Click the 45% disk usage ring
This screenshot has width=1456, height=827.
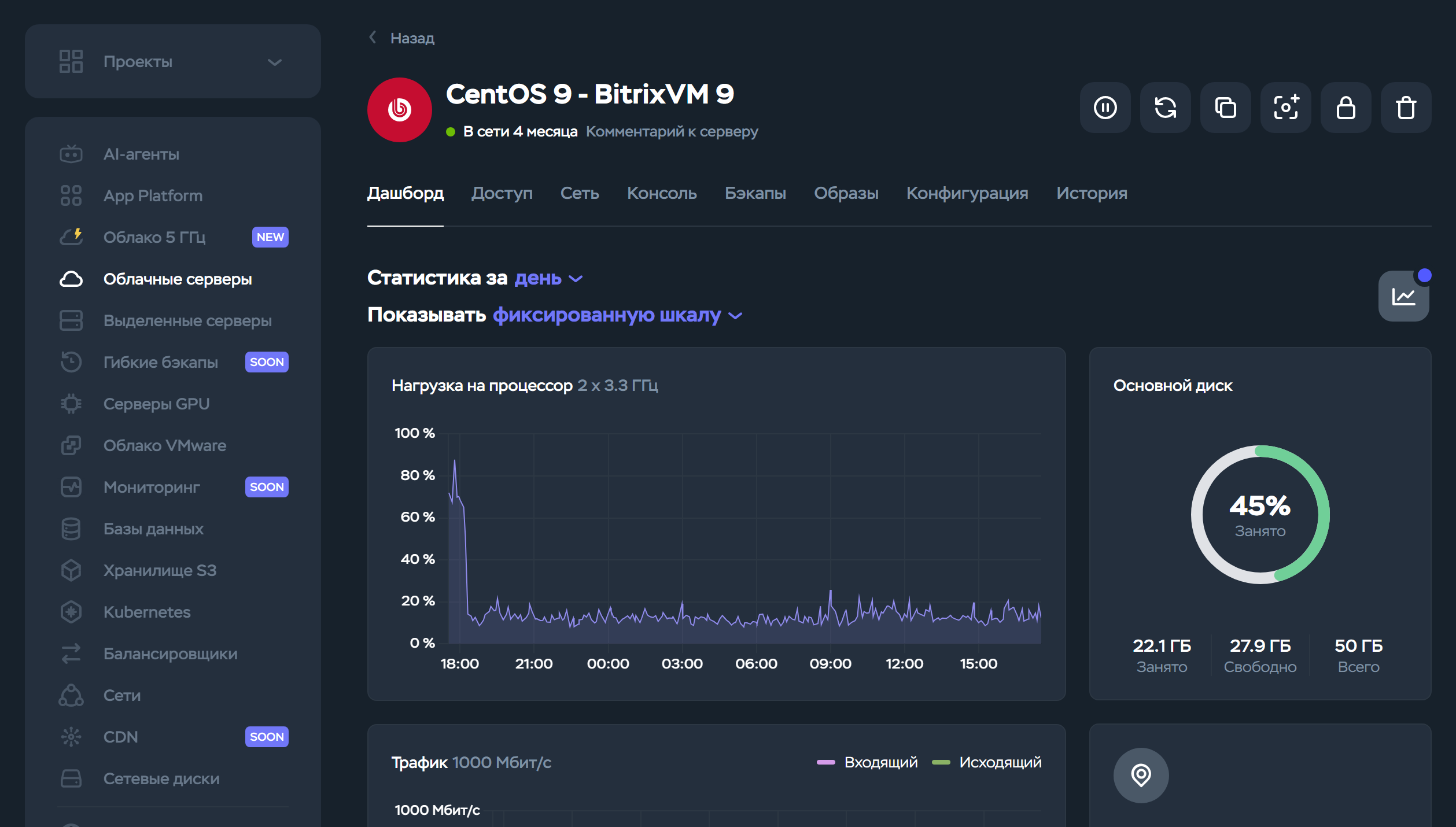(1259, 515)
